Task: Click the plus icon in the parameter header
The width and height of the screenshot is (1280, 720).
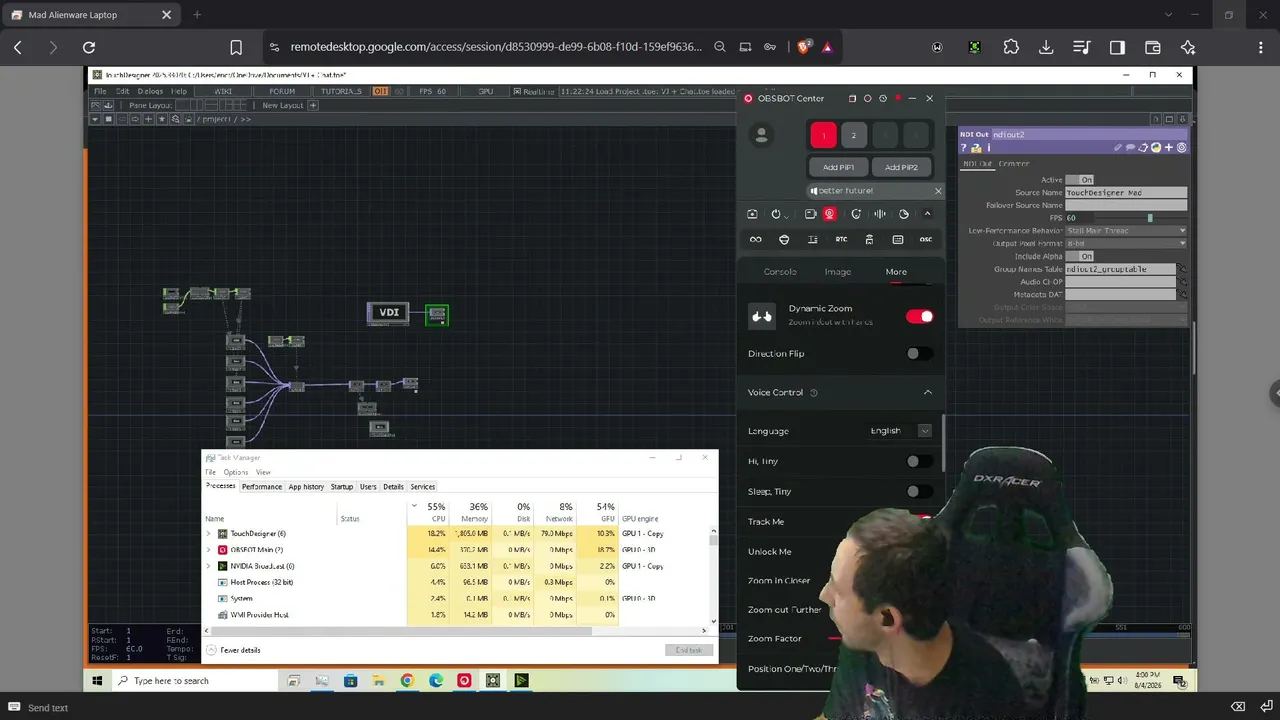Action: [x=1168, y=148]
